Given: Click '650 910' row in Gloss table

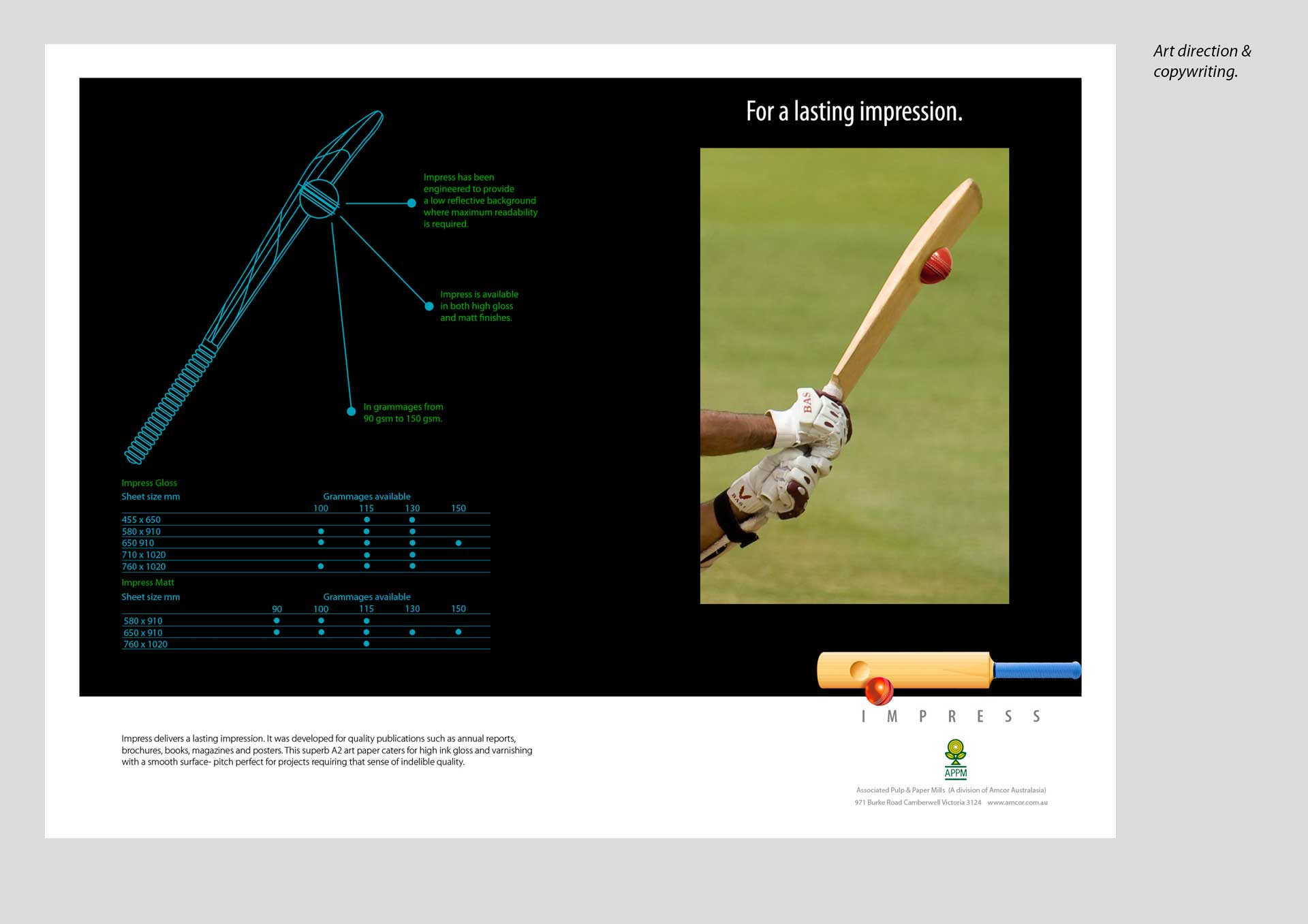Looking at the screenshot, I should click(306, 543).
